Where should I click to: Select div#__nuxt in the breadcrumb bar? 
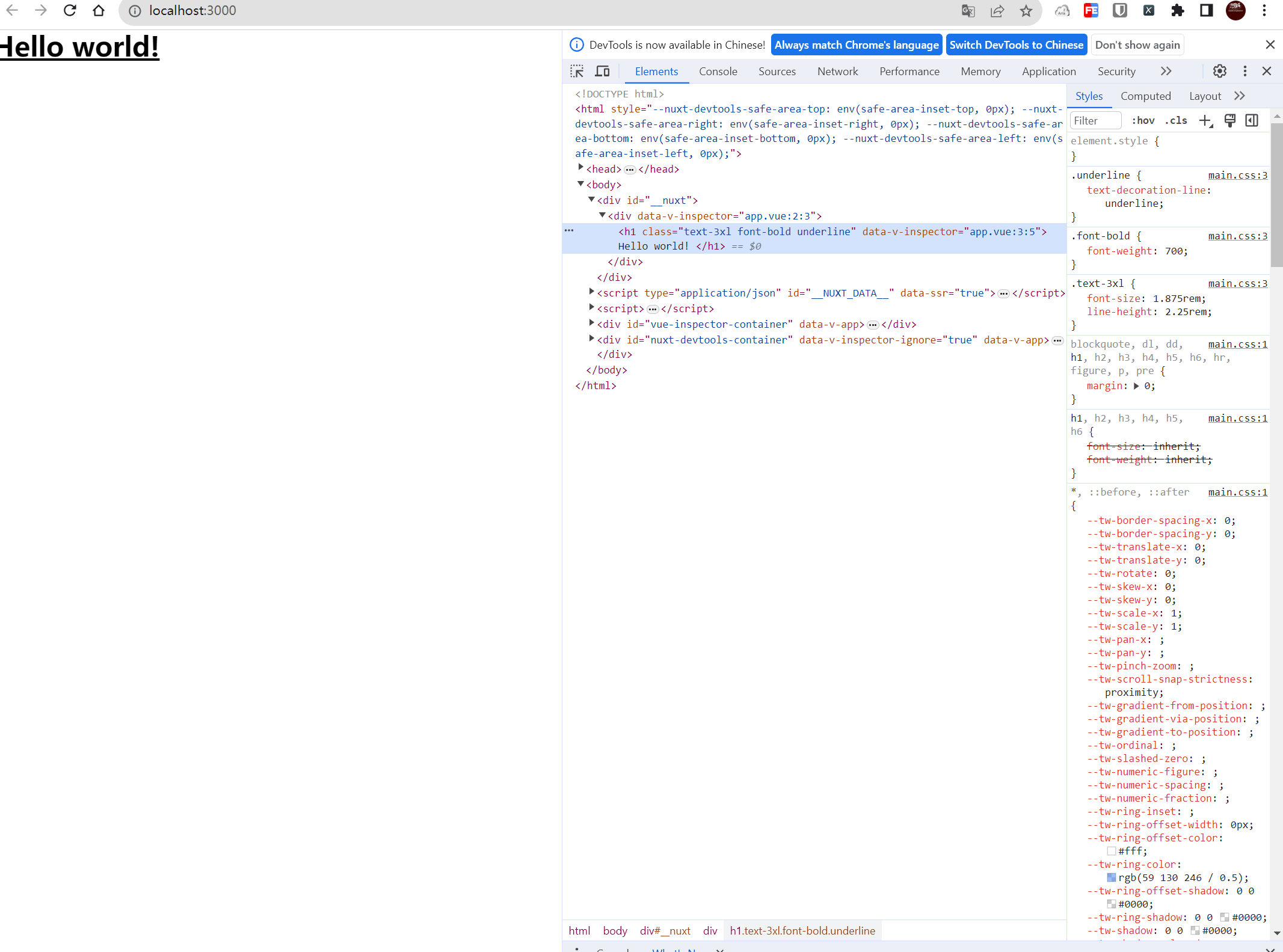(x=665, y=930)
